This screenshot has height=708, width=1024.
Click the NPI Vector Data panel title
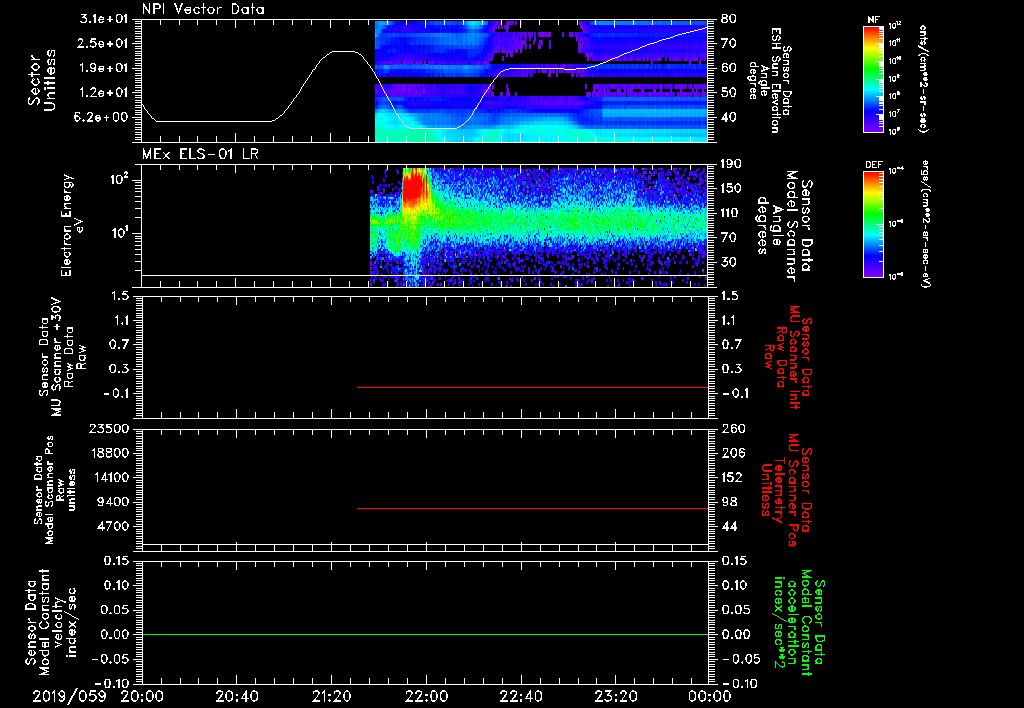[203, 9]
